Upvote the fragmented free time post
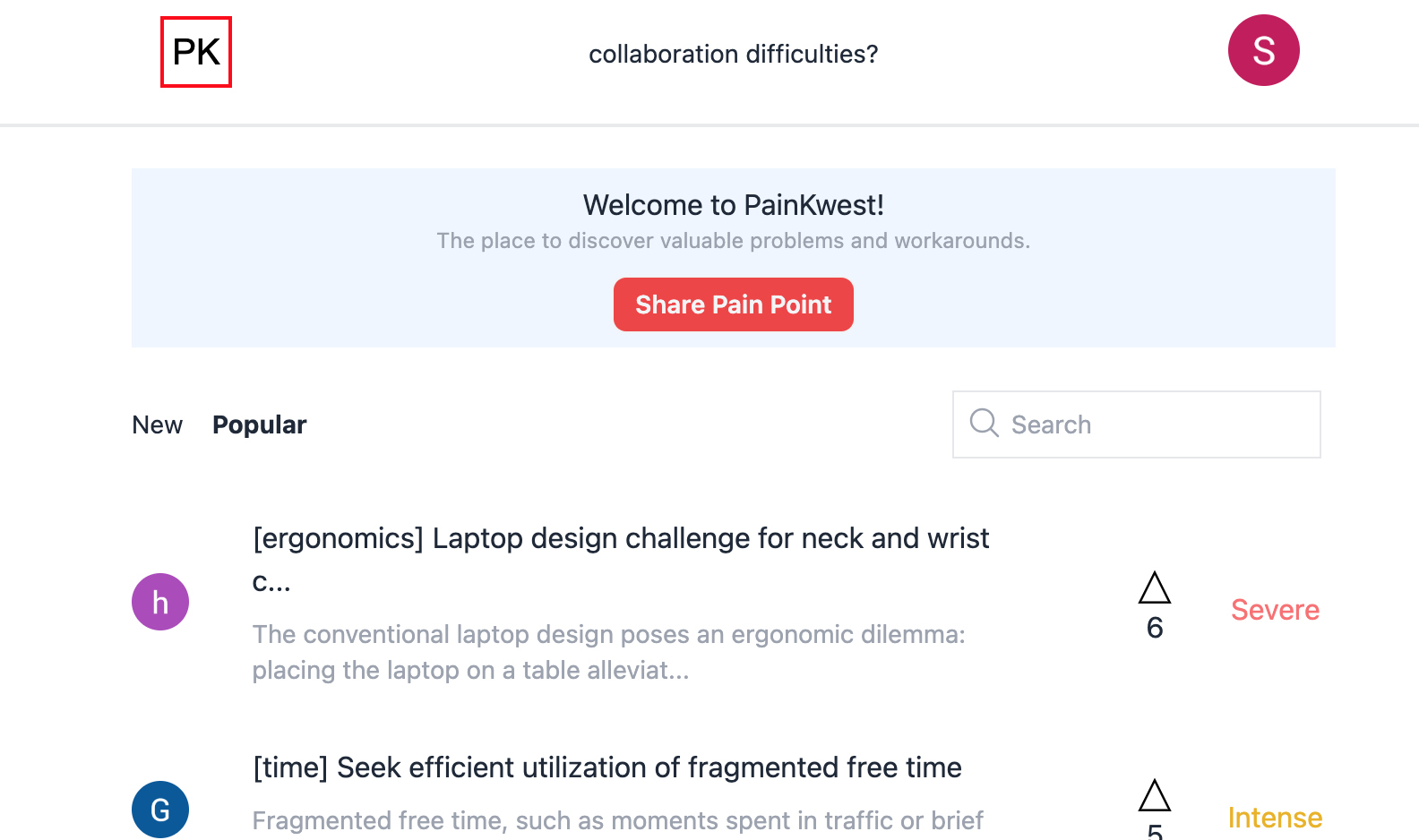 click(x=1155, y=796)
